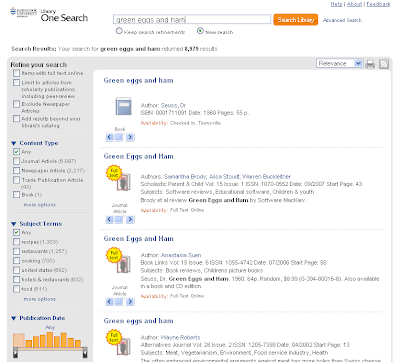Click middle preview icon under Anastasia Suen result
The image size is (400, 362).
point(119,302)
